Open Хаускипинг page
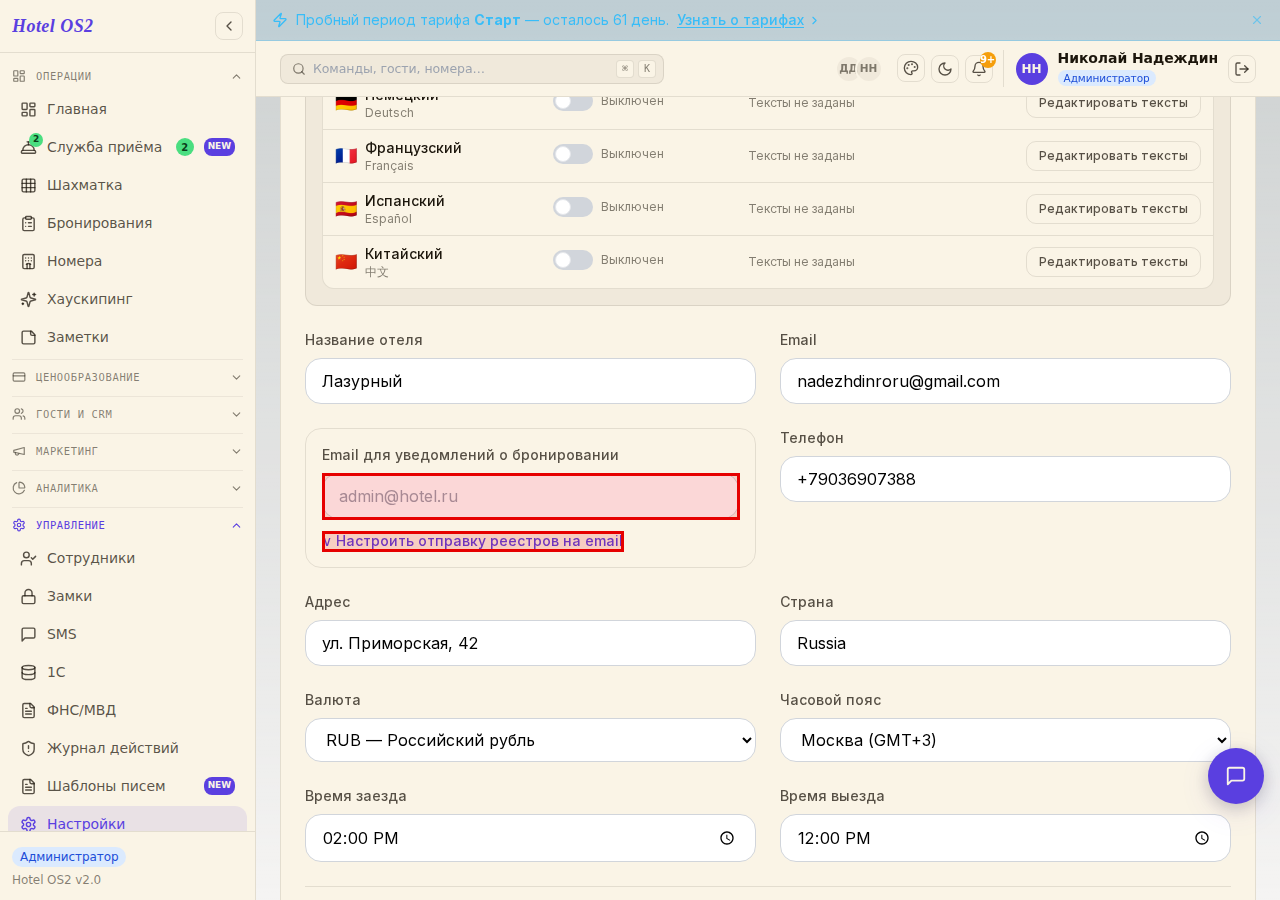 pyautogui.click(x=127, y=299)
